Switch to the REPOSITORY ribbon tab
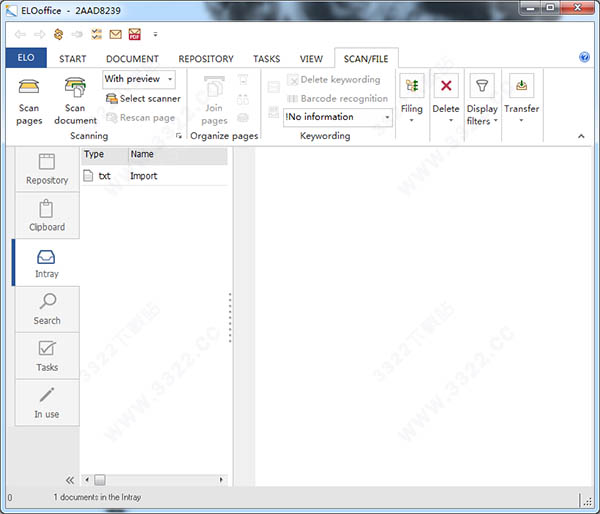 (x=206, y=59)
